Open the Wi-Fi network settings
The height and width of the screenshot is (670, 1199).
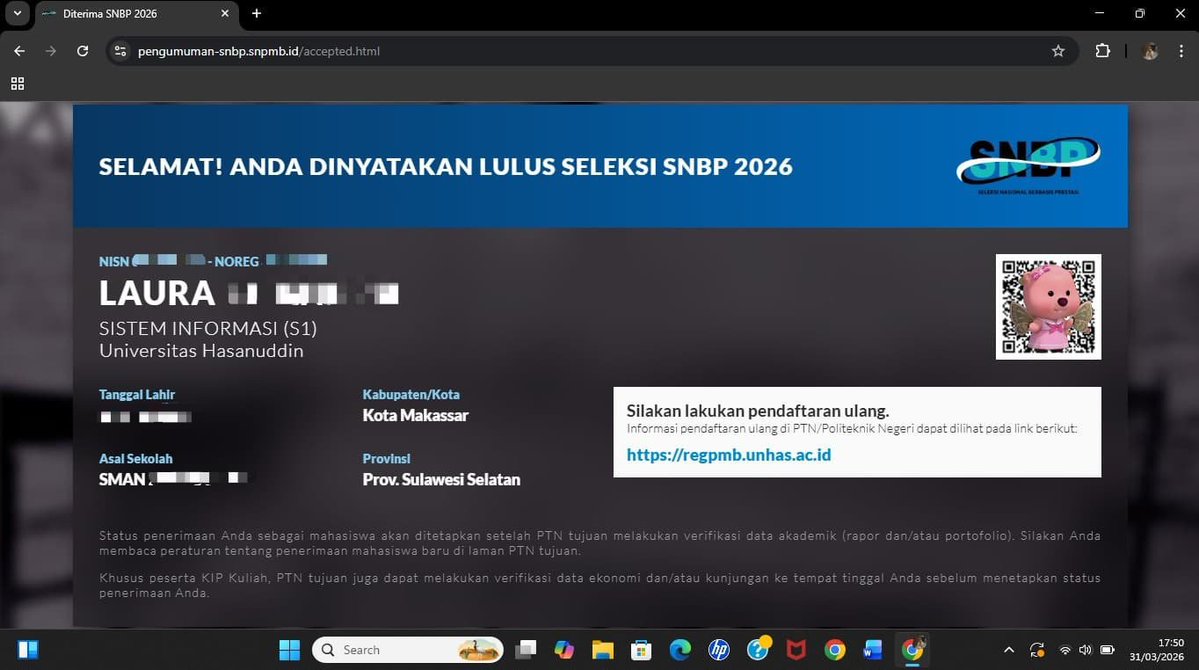[1064, 650]
